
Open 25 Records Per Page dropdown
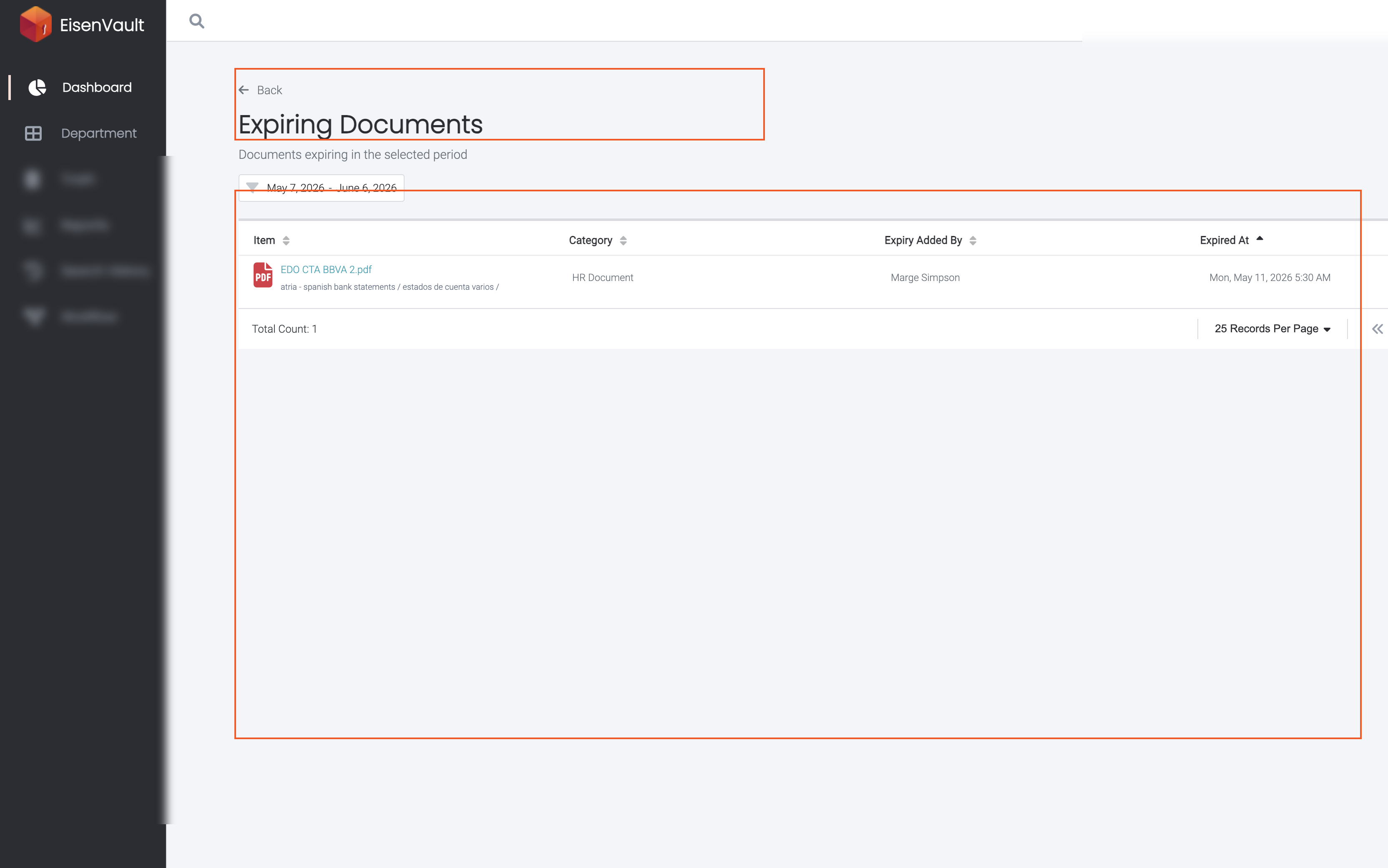tap(1272, 329)
